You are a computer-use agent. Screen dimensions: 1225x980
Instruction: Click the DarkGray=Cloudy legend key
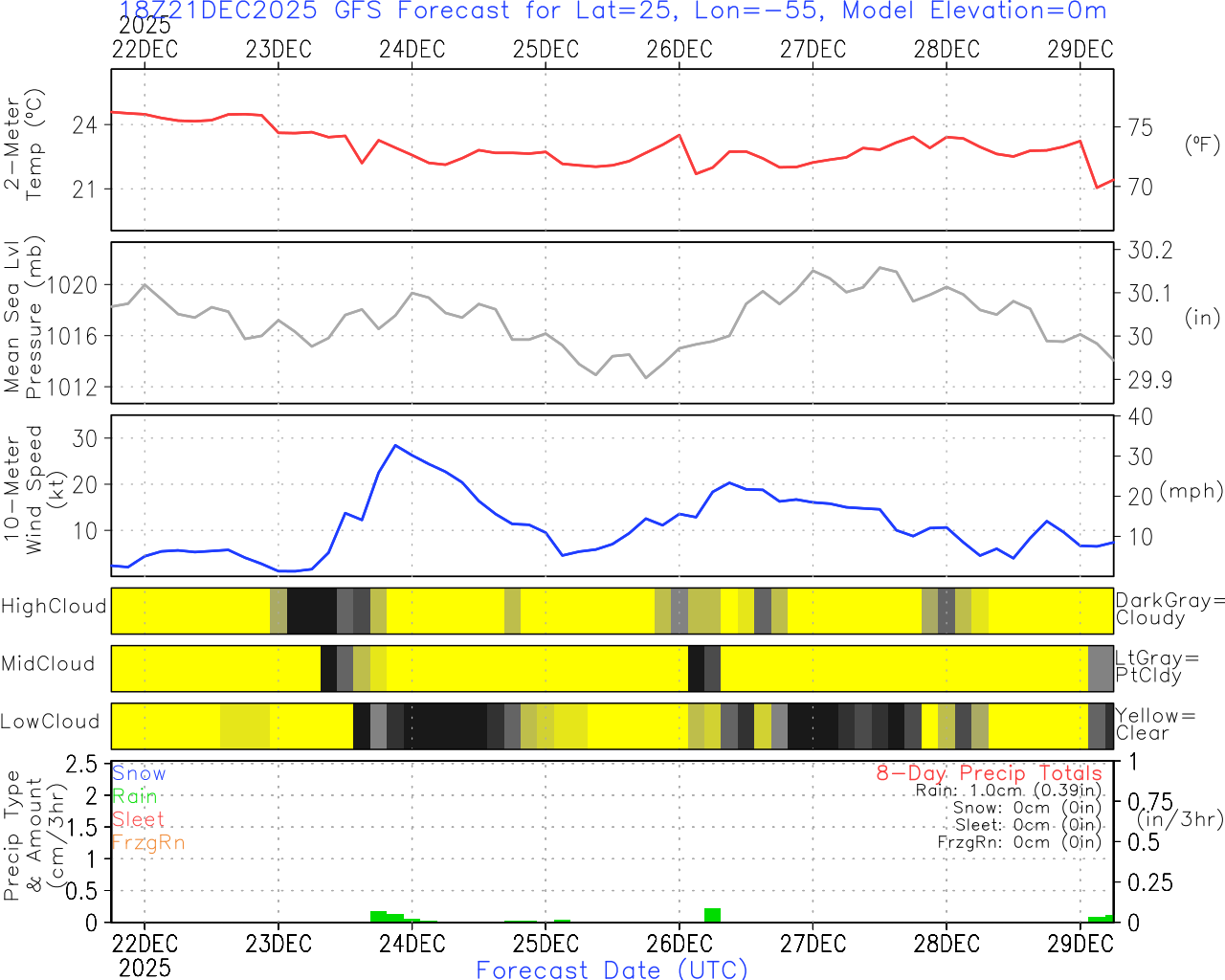(1169, 610)
